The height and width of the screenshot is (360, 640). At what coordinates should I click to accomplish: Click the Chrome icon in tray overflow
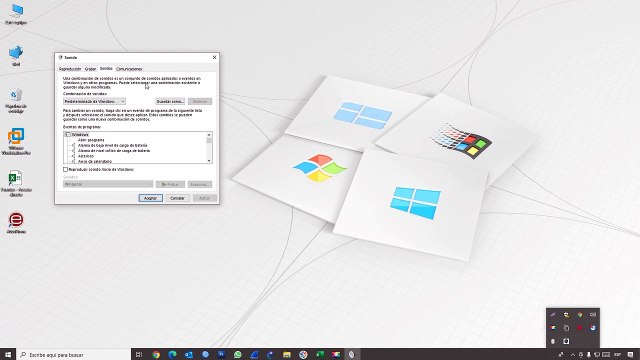pos(580,315)
